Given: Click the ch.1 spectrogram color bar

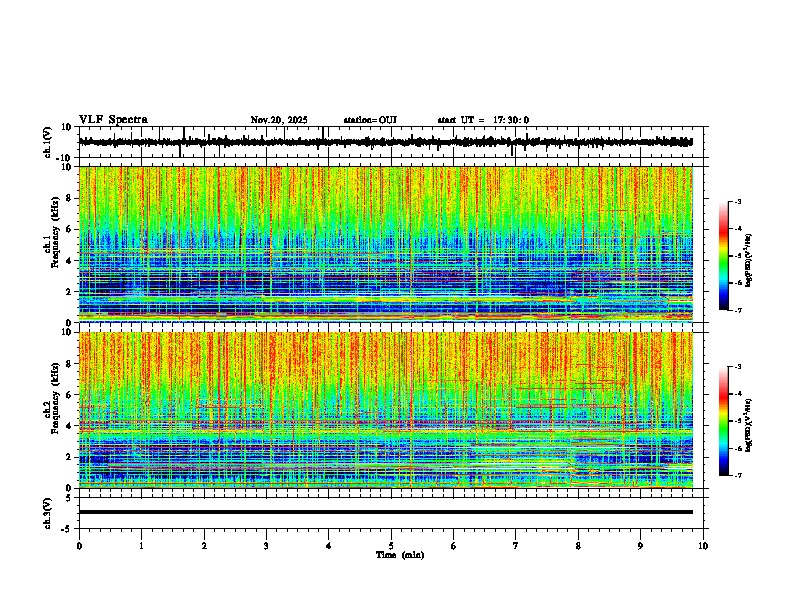Looking at the screenshot, I should pyautogui.click(x=724, y=256).
